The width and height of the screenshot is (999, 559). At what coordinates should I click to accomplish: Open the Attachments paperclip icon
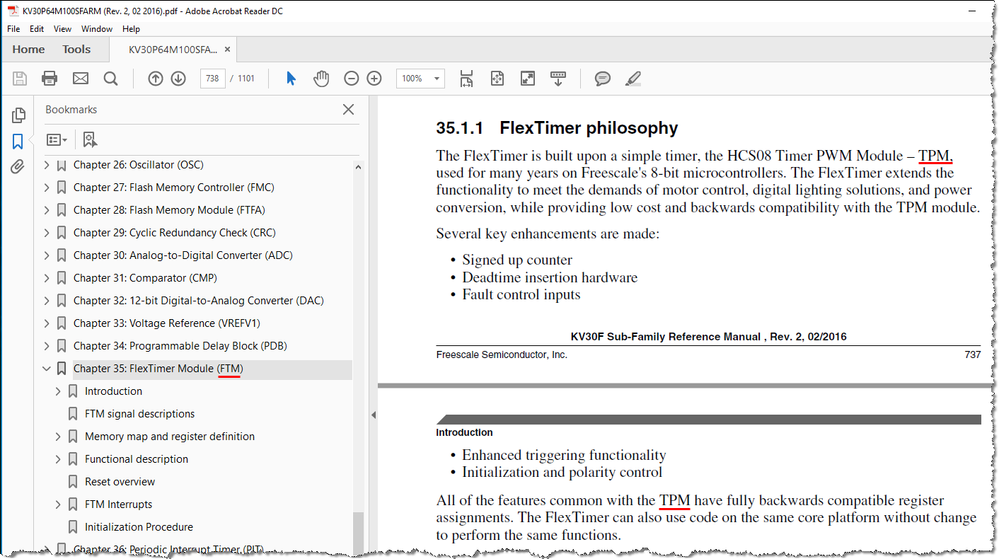click(18, 167)
